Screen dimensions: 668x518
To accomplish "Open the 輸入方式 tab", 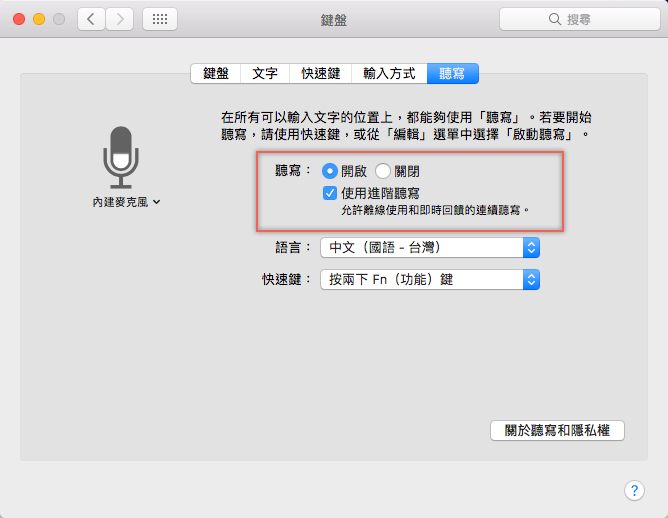I will pyautogui.click(x=389, y=73).
